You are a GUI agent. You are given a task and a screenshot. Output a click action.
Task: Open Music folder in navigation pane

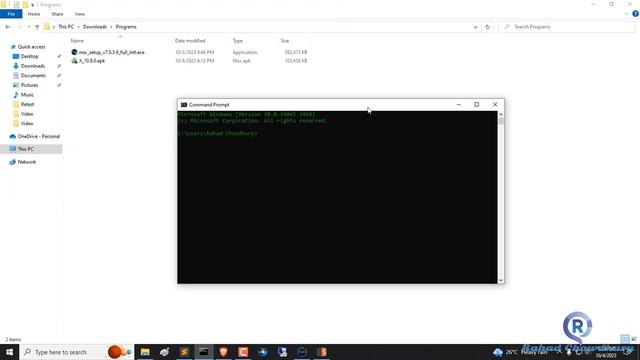[x=27, y=95]
